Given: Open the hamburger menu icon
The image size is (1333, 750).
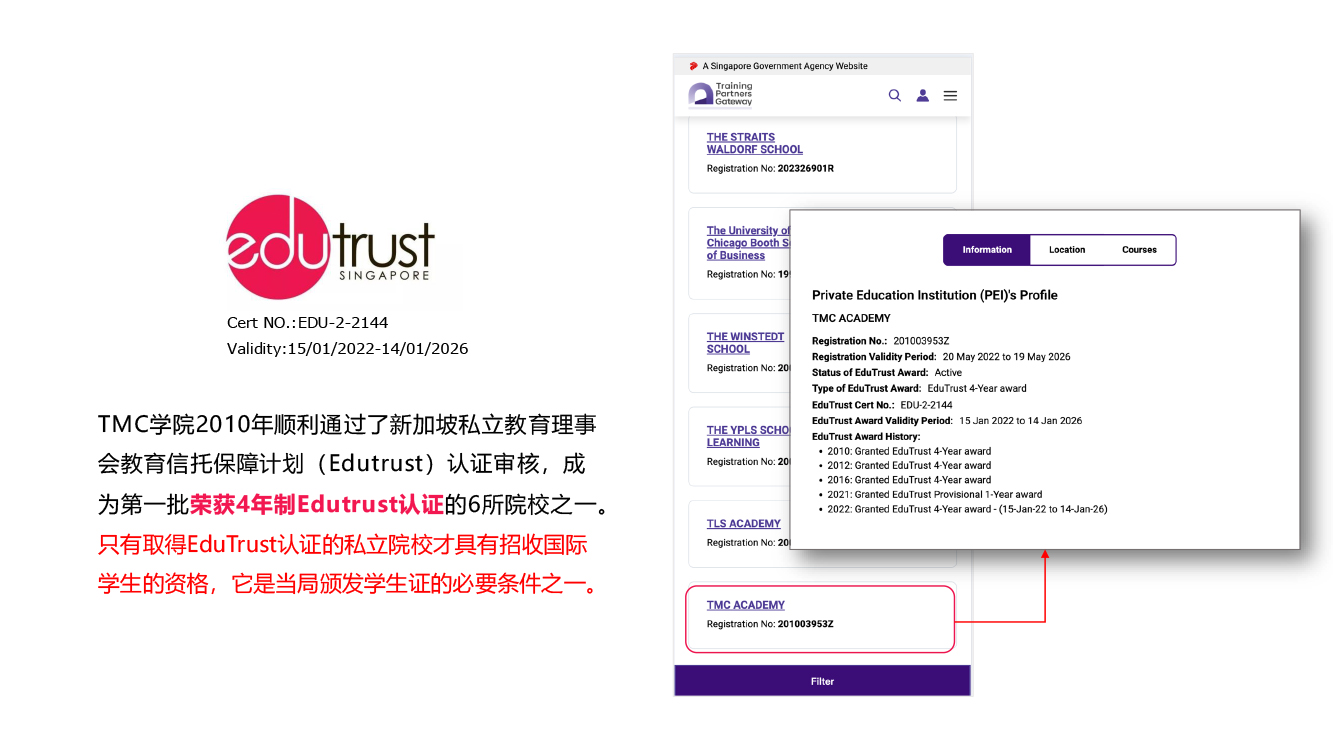Looking at the screenshot, I should [951, 95].
